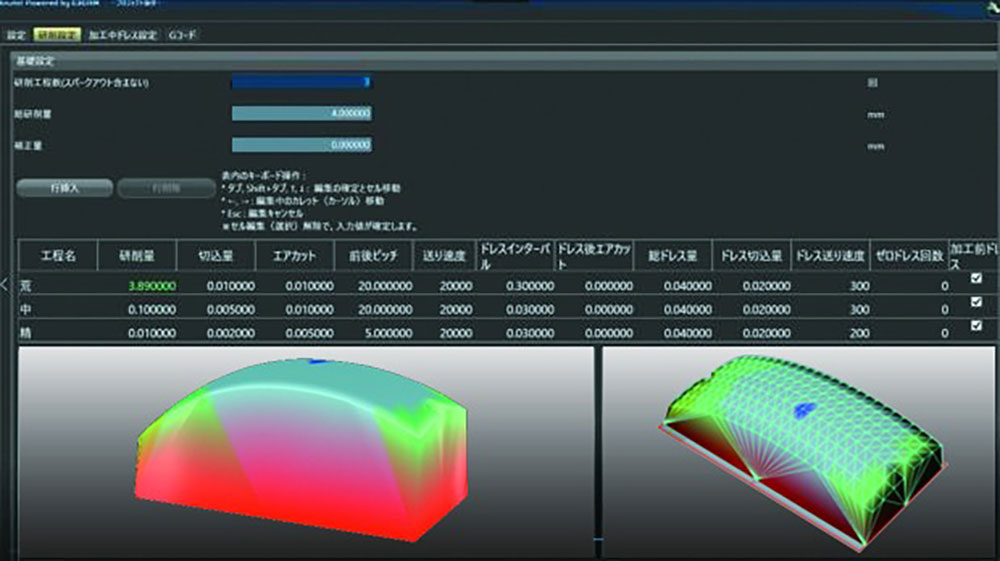
Task: Focus the 総研削量 value field
Action: tap(302, 113)
